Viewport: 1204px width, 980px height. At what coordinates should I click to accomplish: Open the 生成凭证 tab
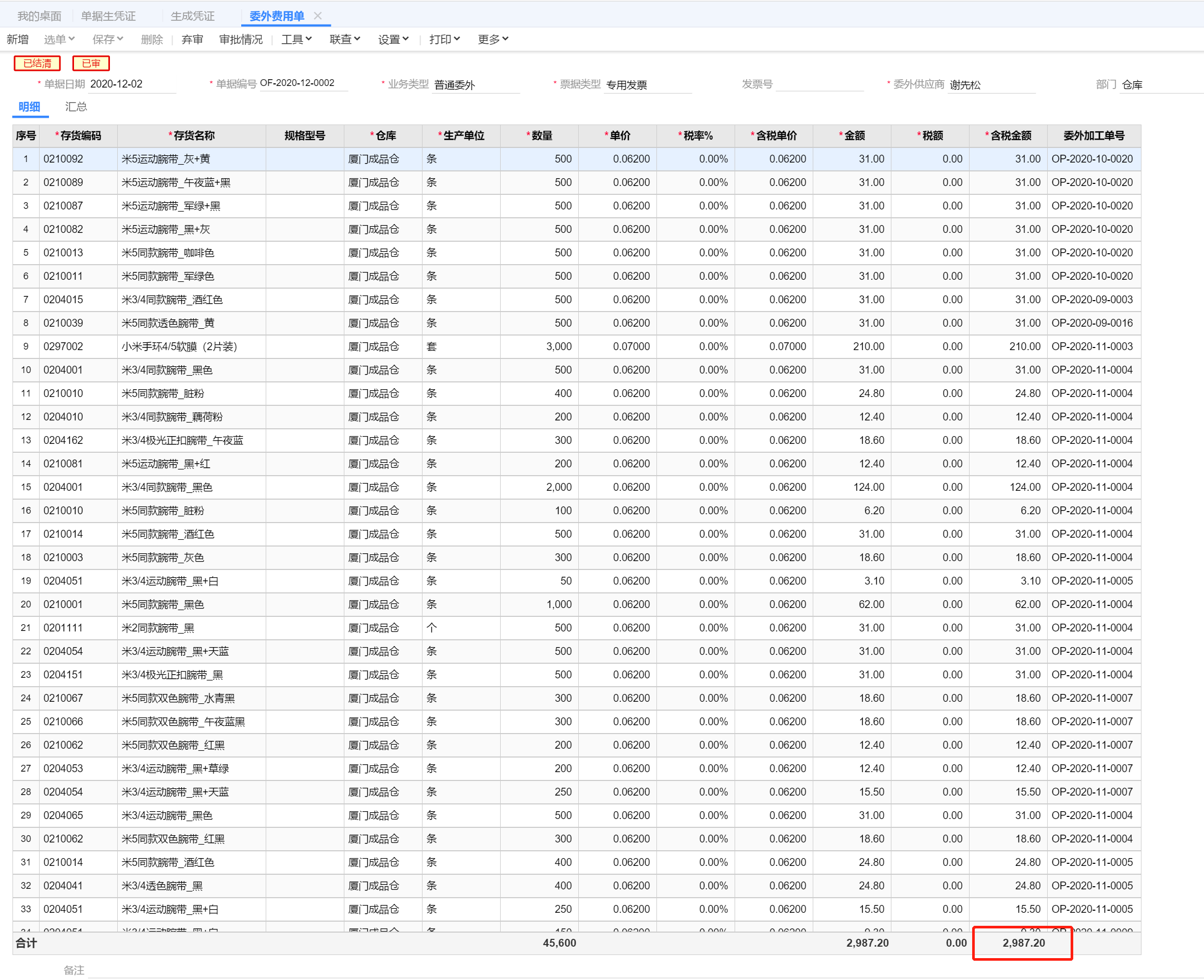coord(192,16)
